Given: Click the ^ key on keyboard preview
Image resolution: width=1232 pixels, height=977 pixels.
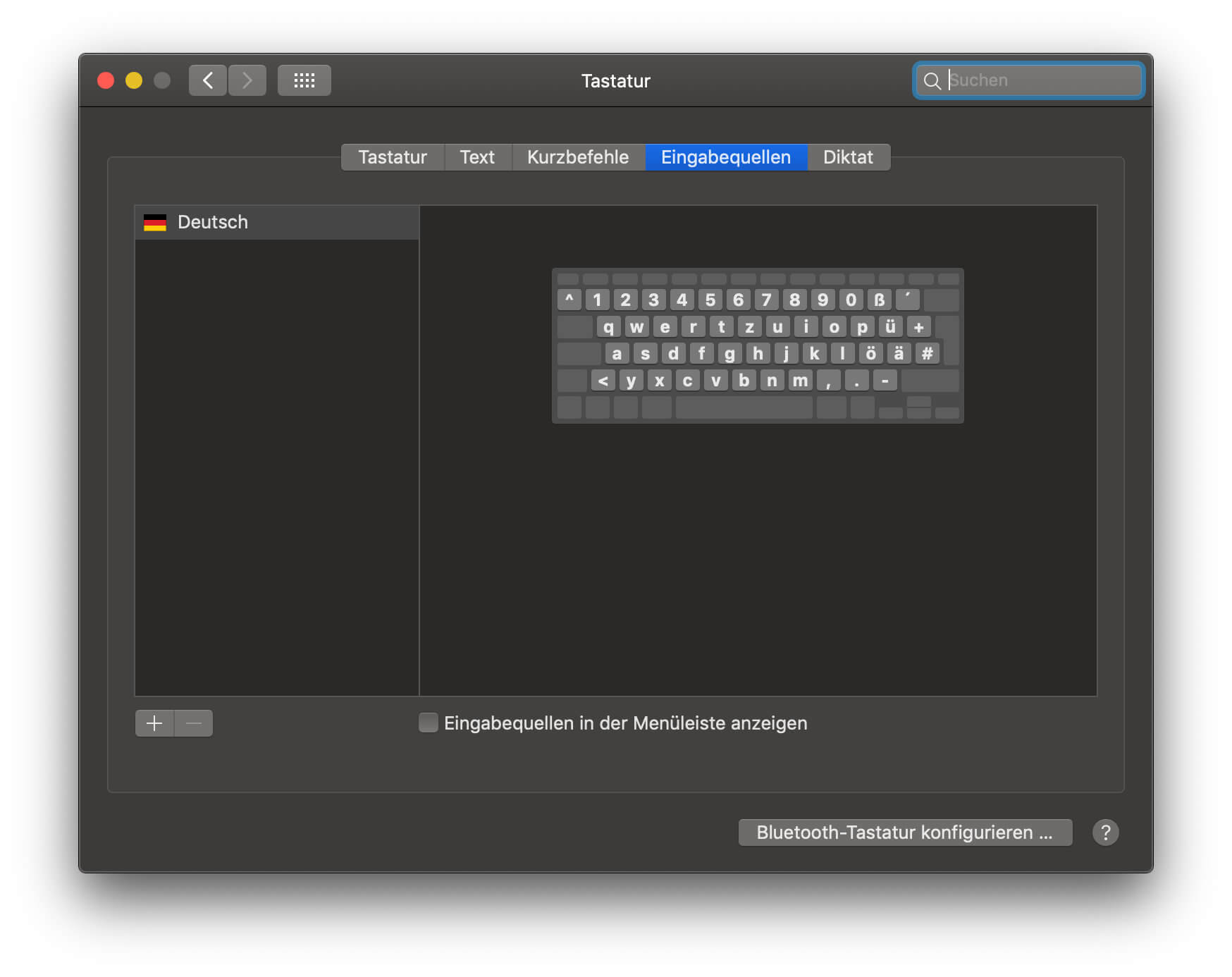Looking at the screenshot, I should click(x=569, y=300).
